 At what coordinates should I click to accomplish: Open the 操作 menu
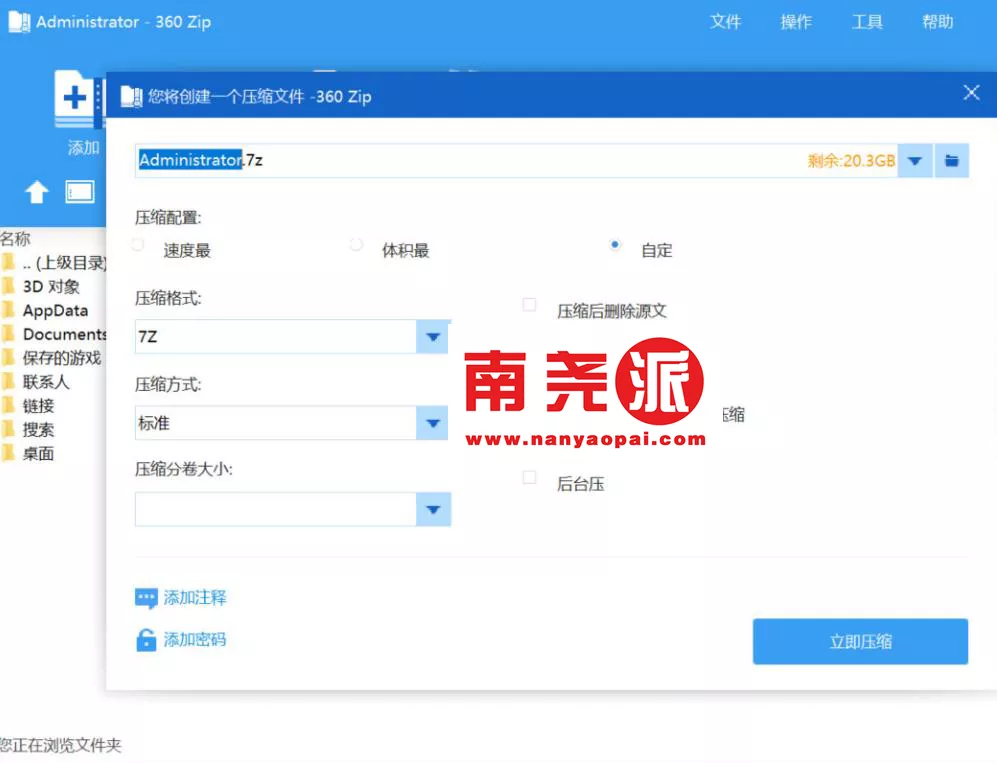796,22
